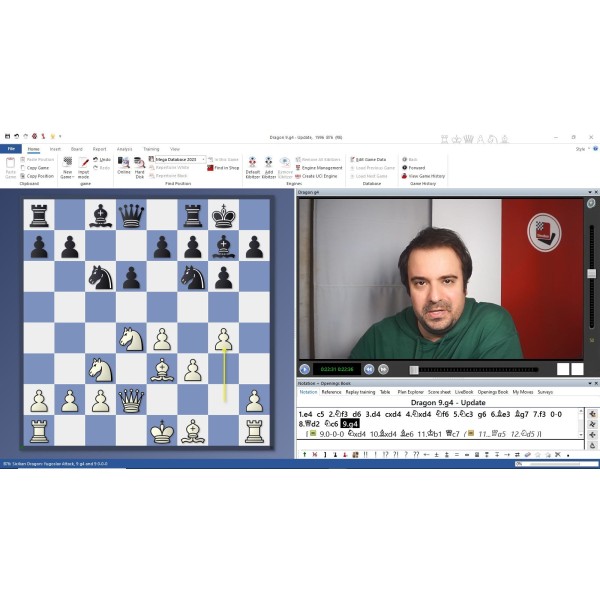Click the ?! dubious move annotation symbol
The image size is (600, 600).
coord(396,455)
